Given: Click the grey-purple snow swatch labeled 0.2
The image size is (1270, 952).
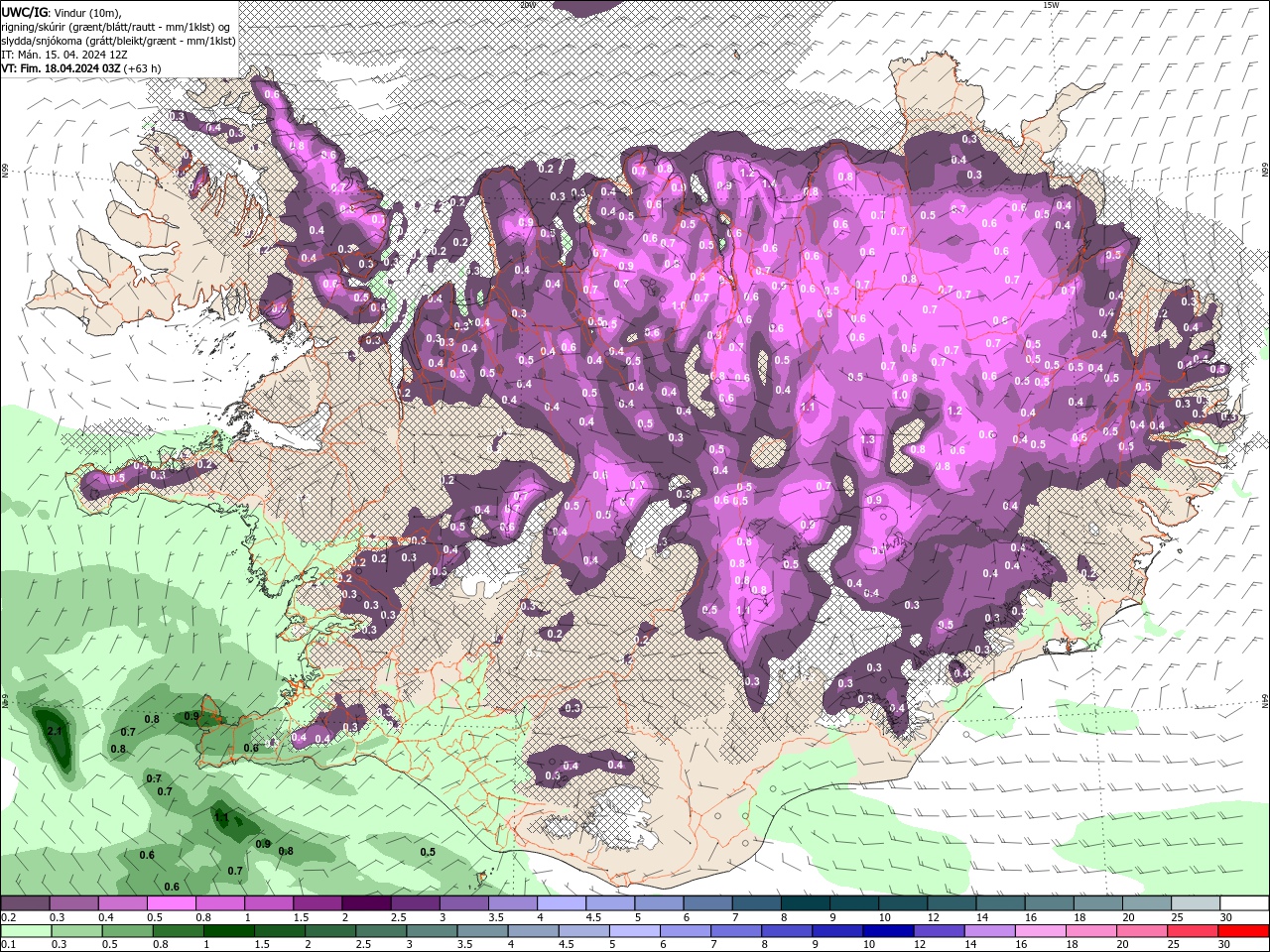Looking at the screenshot, I should (25, 902).
